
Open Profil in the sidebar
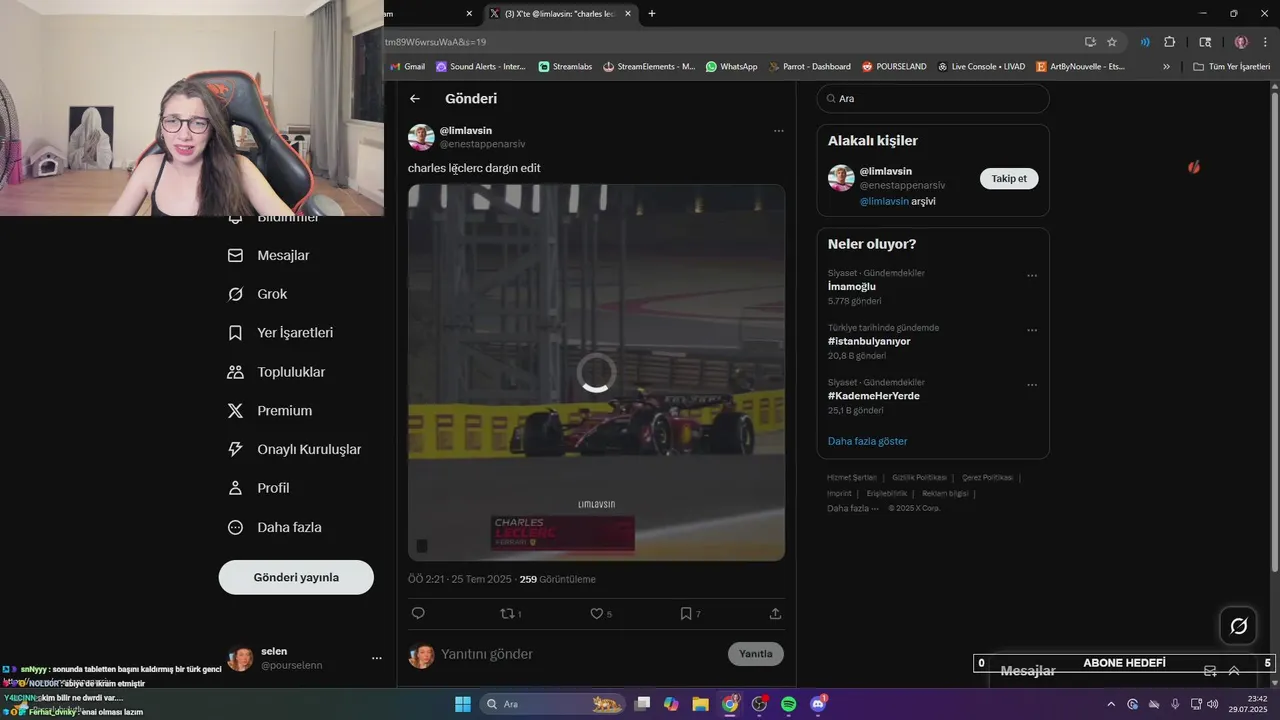click(258, 488)
